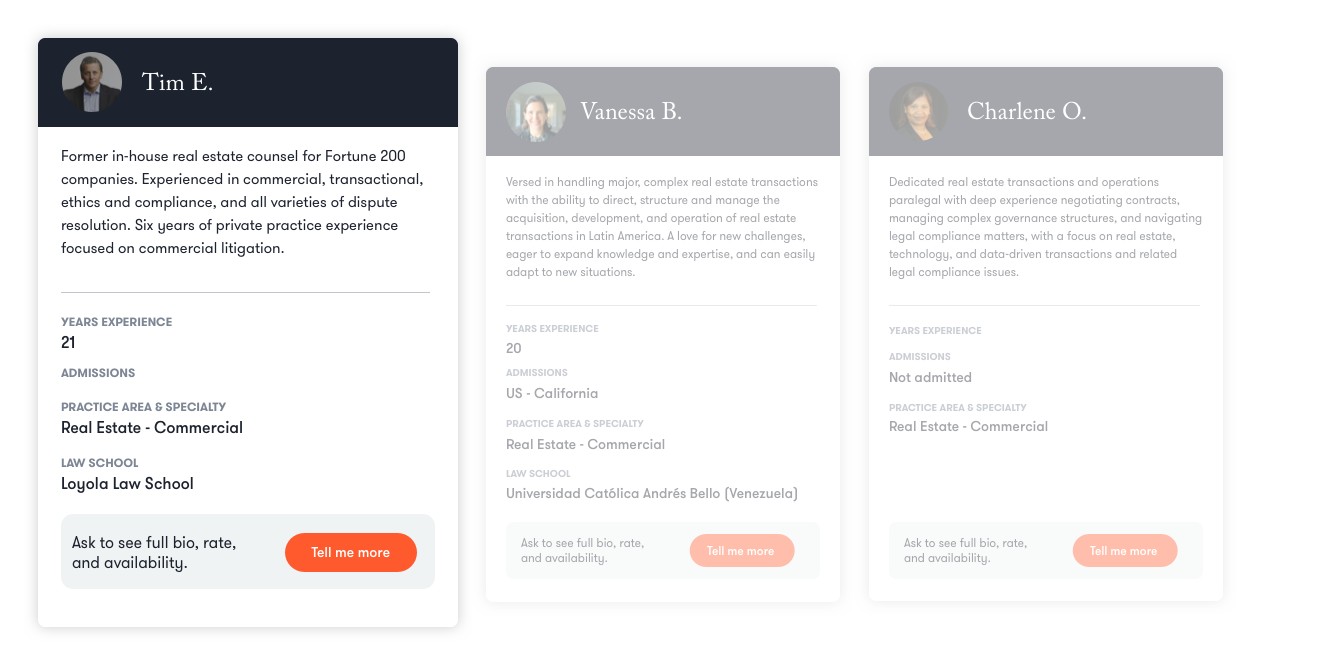Select the Vanessa B. name heading

pyautogui.click(x=631, y=111)
